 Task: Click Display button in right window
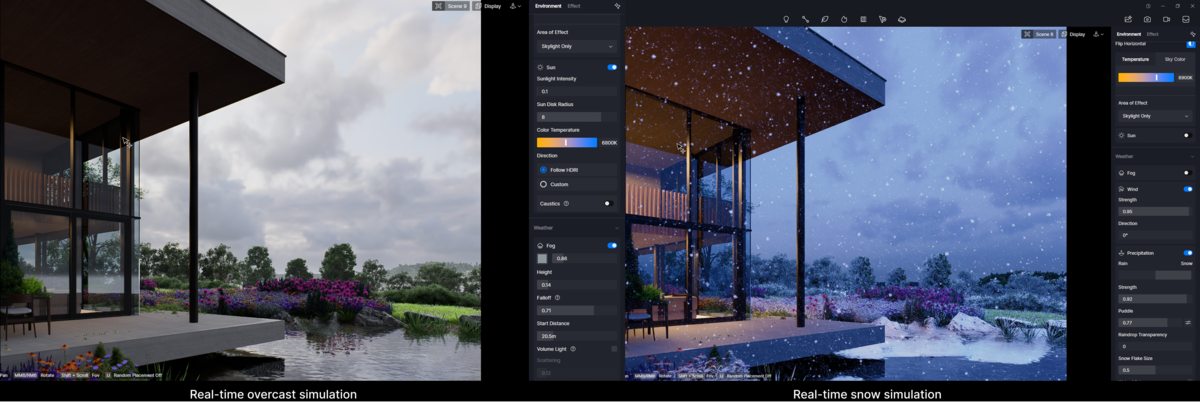click(1074, 34)
